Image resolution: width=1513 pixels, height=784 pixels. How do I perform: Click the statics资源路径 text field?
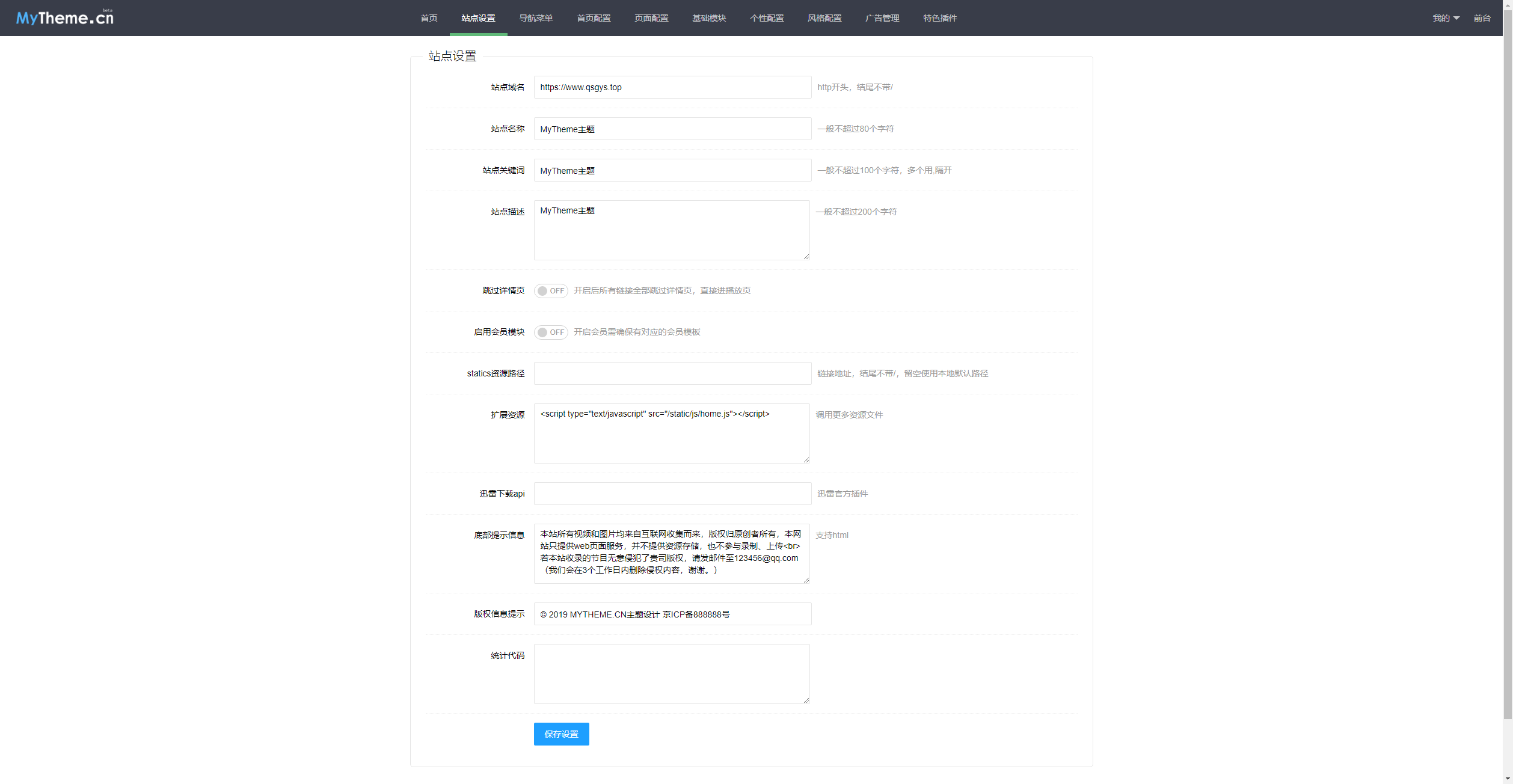tap(672, 373)
